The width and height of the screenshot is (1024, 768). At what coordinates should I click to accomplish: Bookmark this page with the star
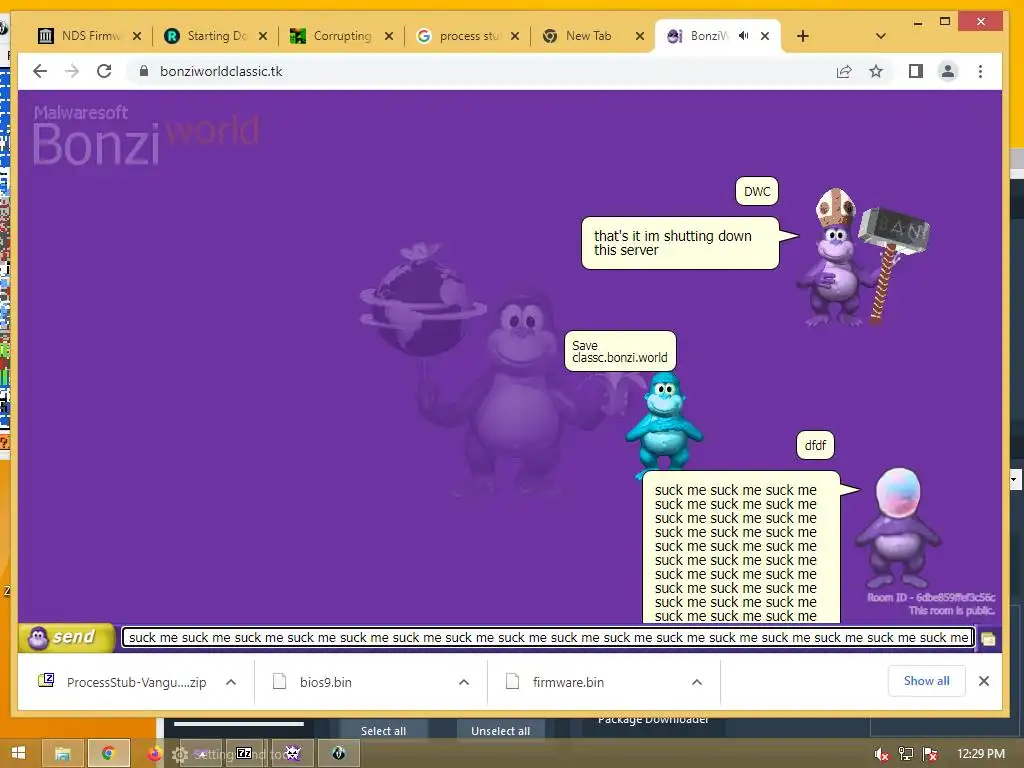click(876, 71)
